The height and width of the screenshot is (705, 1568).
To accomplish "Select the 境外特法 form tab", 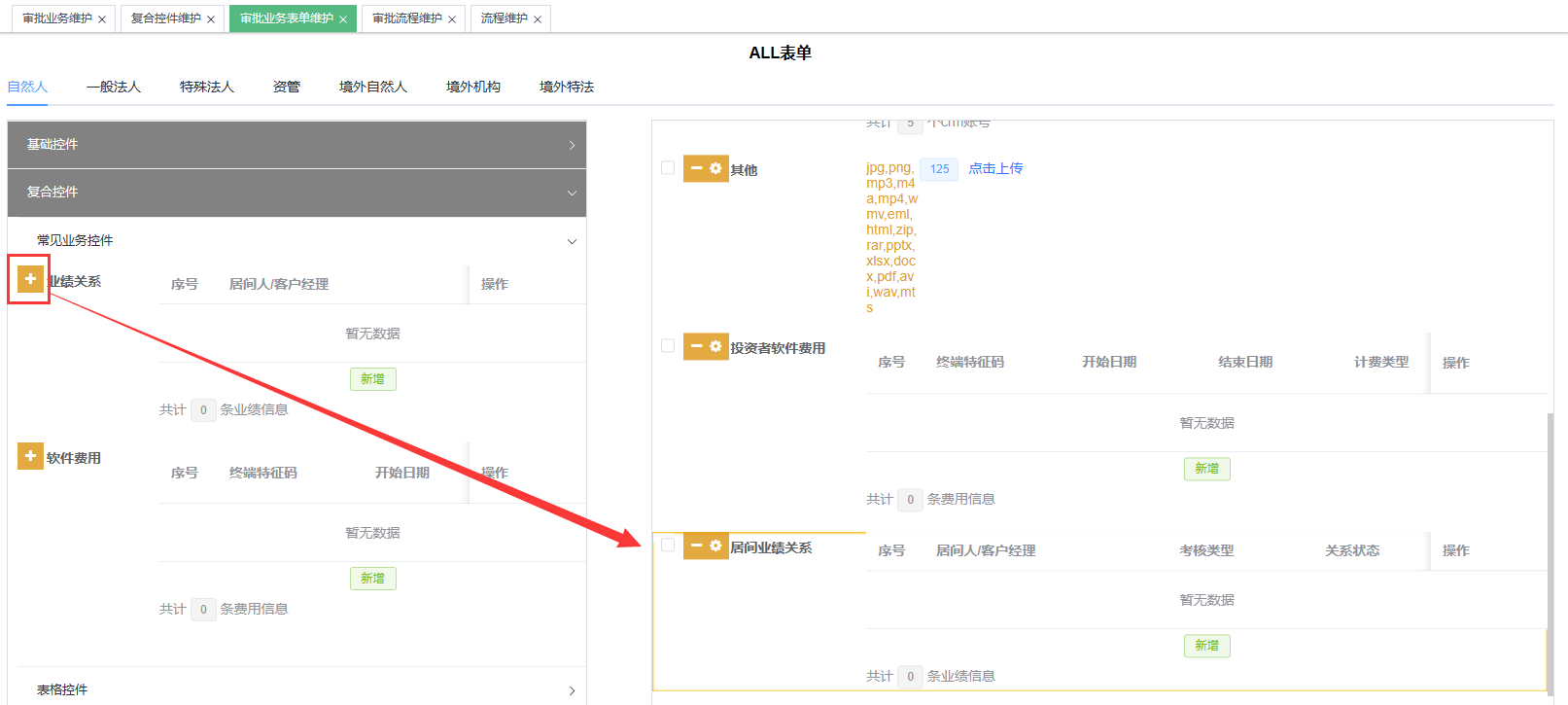I will (x=567, y=87).
